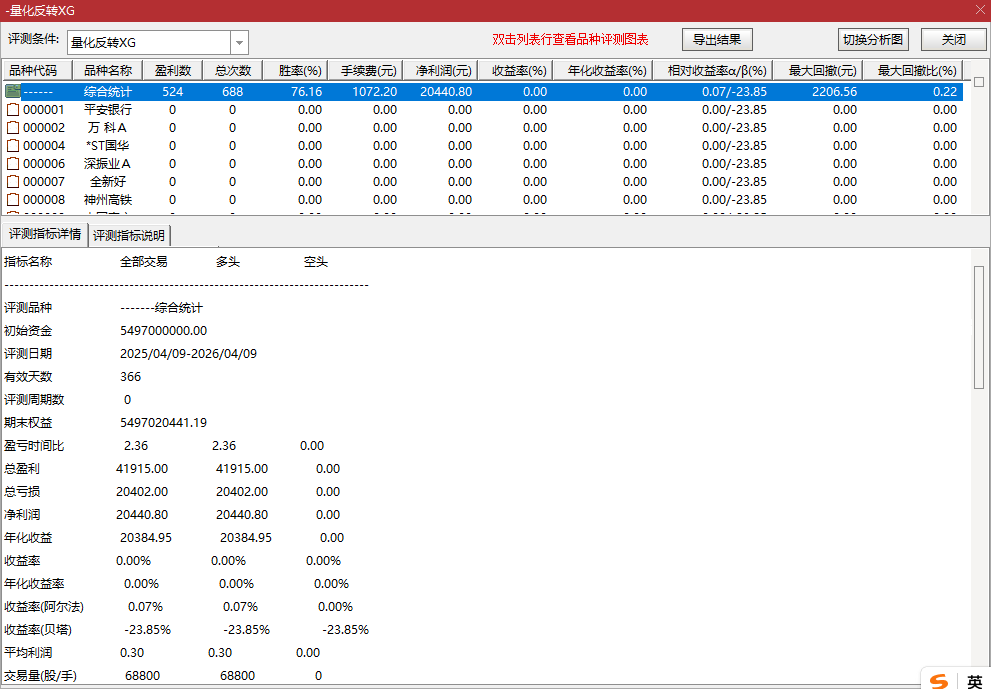
Task: Click the row icon for 000001 平安银行
Action: click(13, 109)
